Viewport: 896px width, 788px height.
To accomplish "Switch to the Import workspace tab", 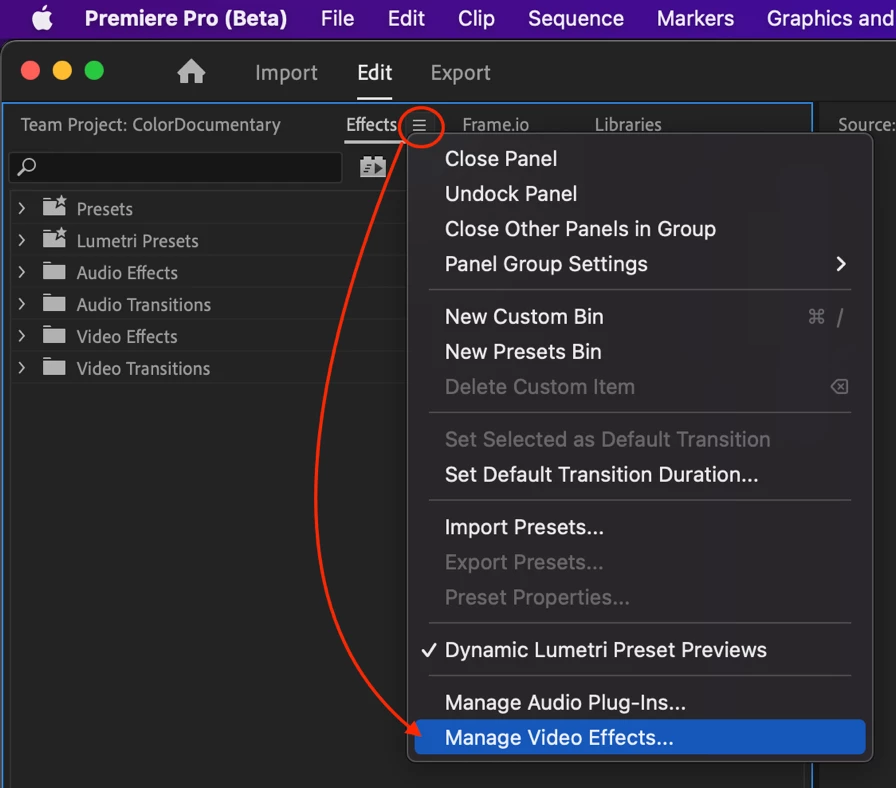I will pos(286,73).
